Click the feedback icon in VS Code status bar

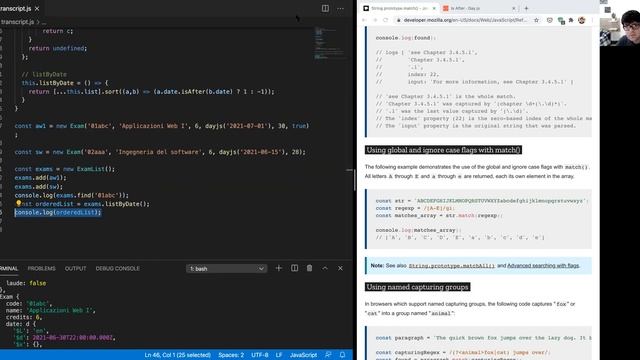(328, 355)
